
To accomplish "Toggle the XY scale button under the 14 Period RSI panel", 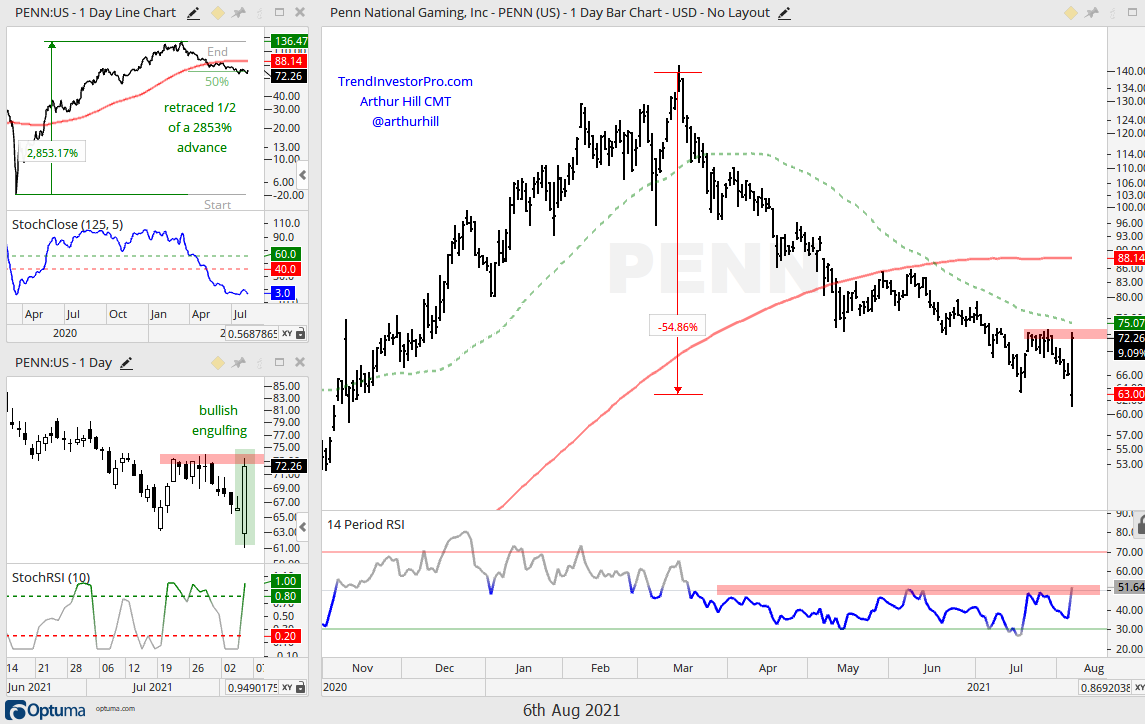I will coord(1139,687).
